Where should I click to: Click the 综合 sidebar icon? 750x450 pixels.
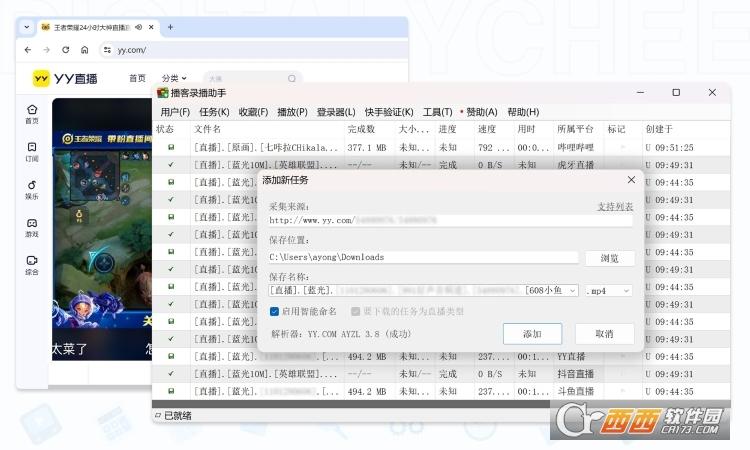pos(32,261)
